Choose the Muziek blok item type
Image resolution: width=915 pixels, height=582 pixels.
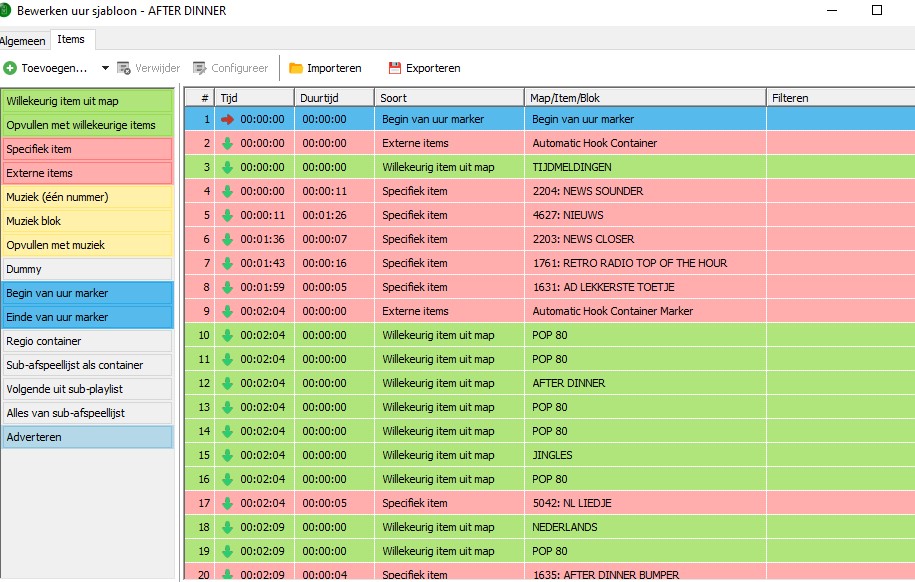pyautogui.click(x=88, y=221)
